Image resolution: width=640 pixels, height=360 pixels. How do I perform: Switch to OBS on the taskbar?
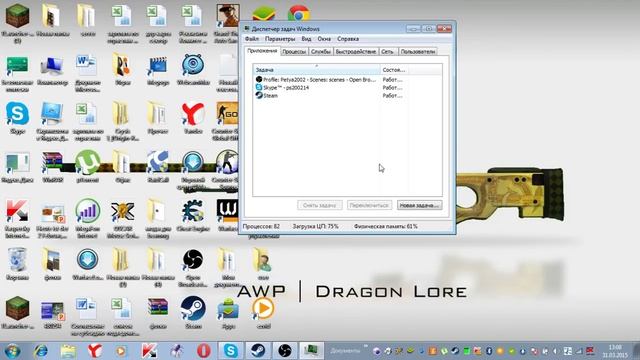285,351
